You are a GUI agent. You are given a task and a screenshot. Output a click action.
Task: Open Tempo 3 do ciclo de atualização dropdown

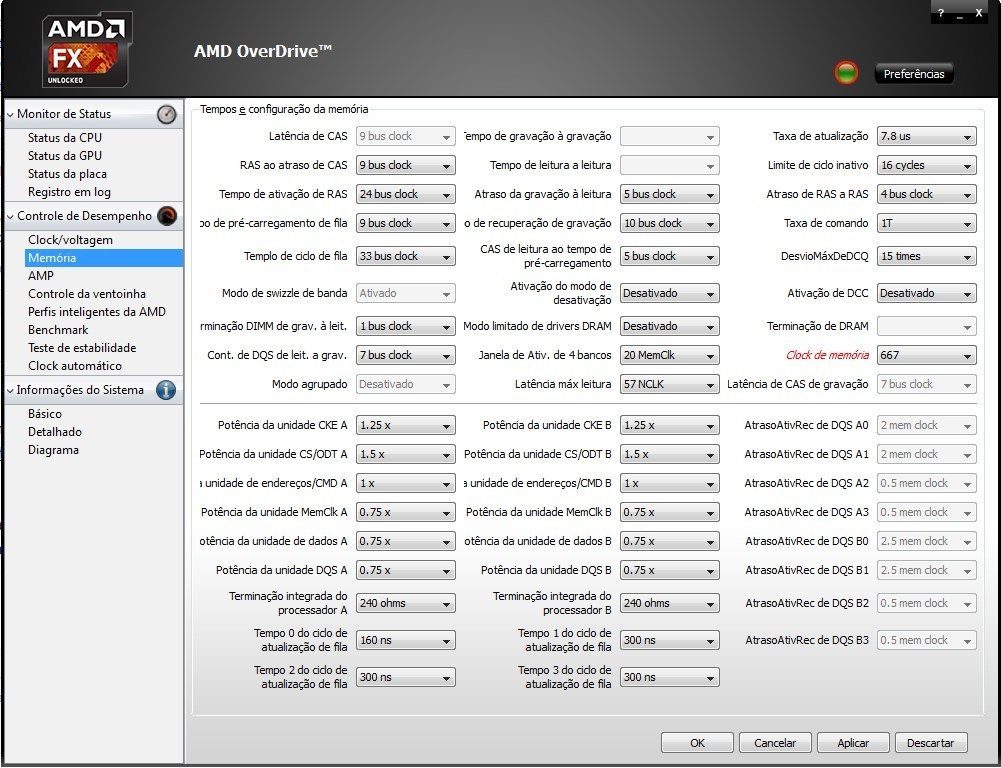tap(670, 677)
